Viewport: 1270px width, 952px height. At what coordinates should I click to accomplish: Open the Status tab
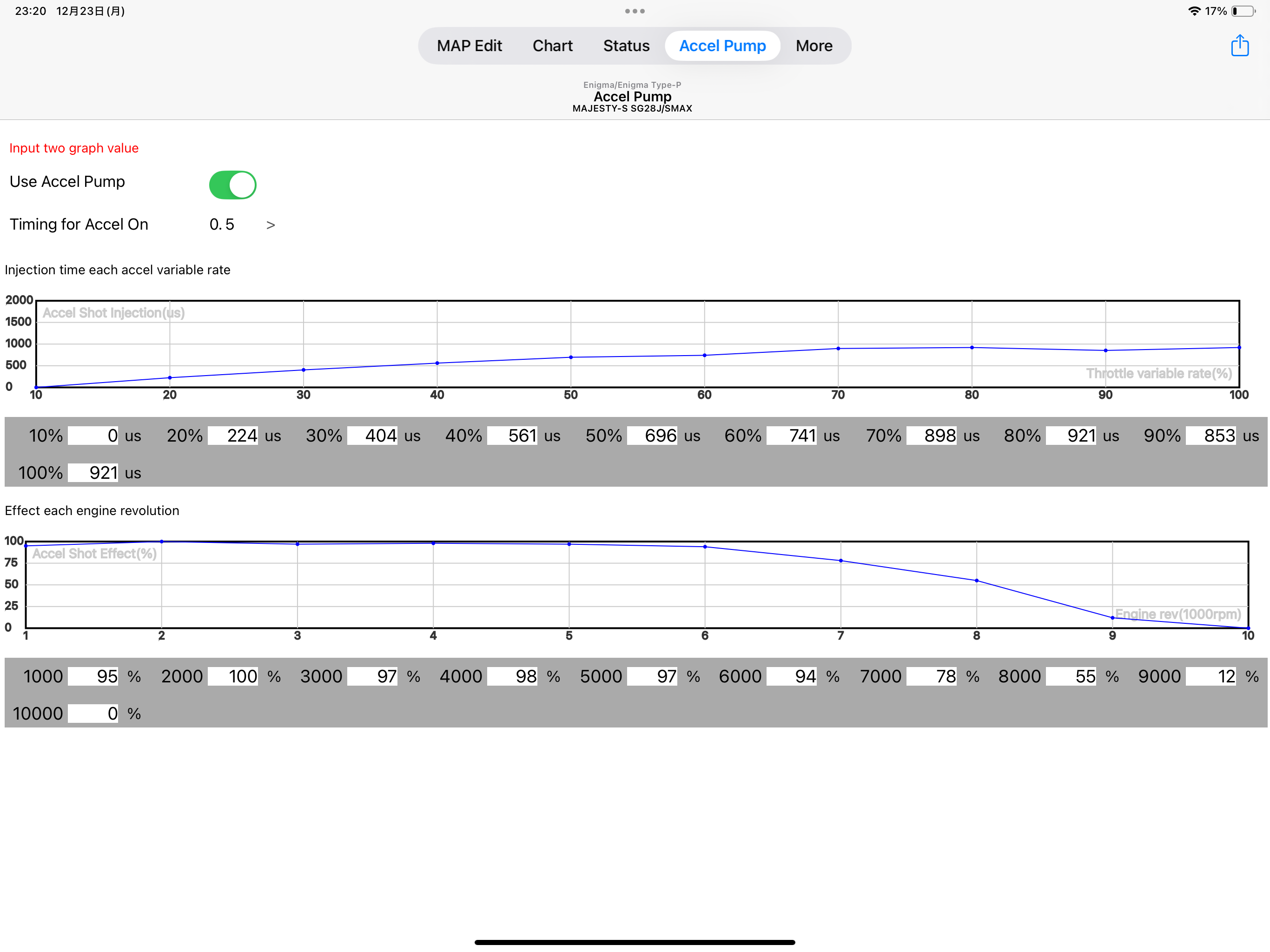pyautogui.click(x=626, y=46)
